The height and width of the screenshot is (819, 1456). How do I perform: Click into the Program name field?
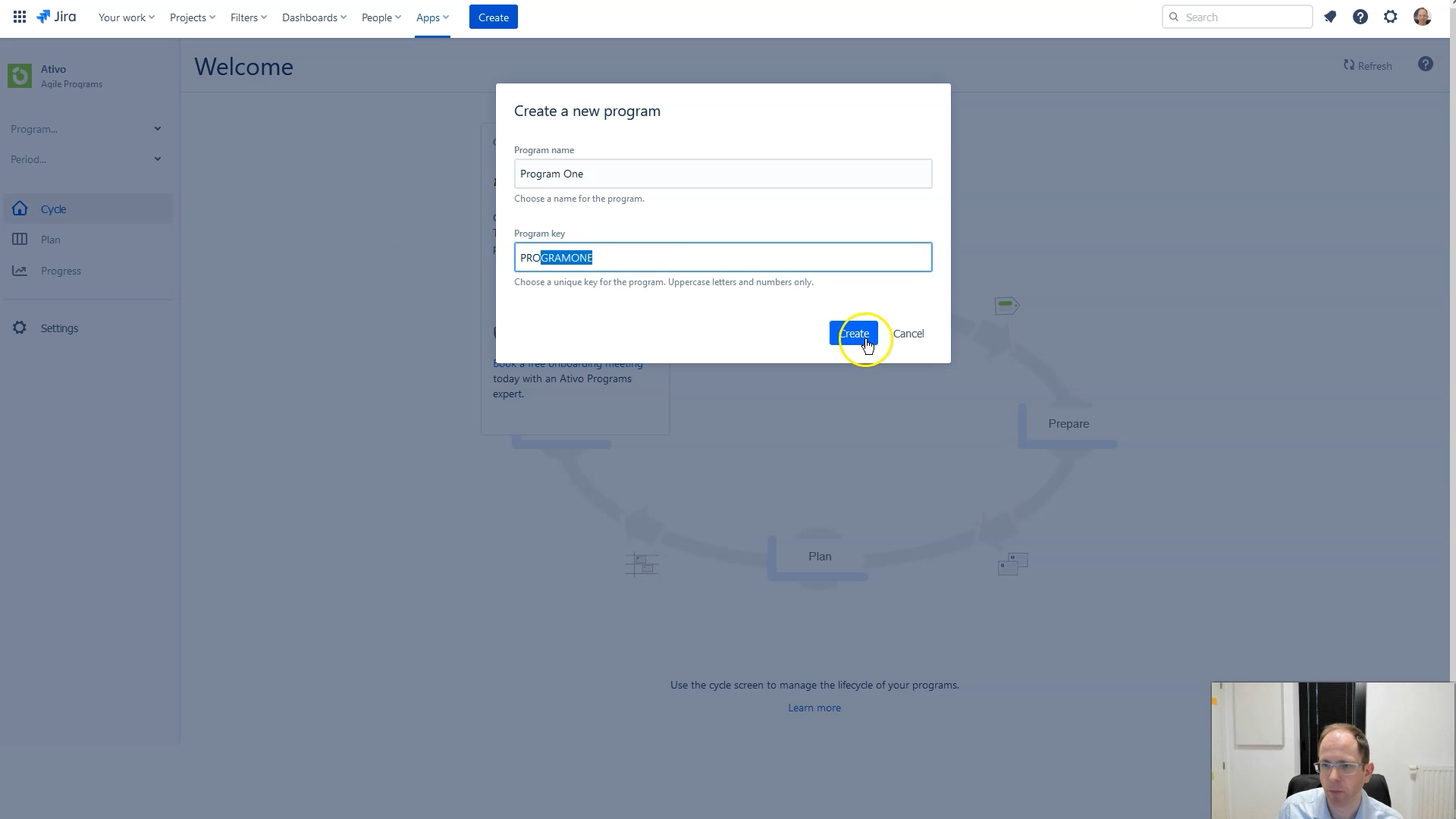point(723,174)
